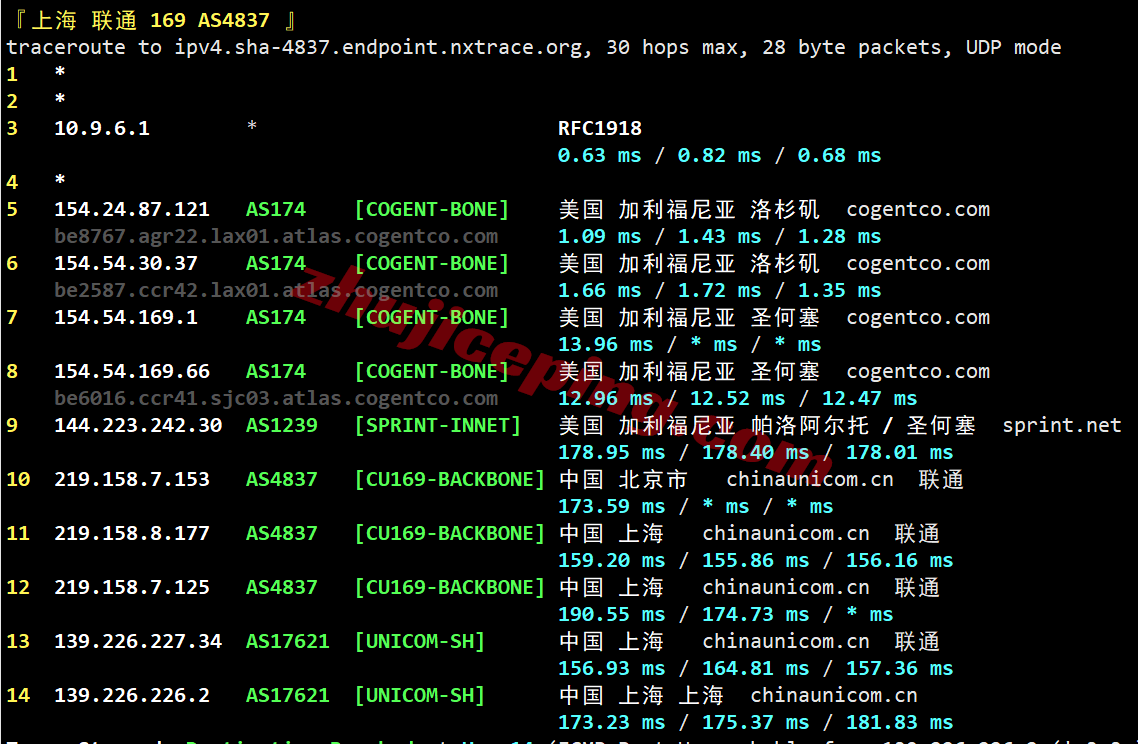Viewport: 1138px width, 744px height.
Task: Click the header text '上海 联通 169 AS4837'
Action: 150,20
